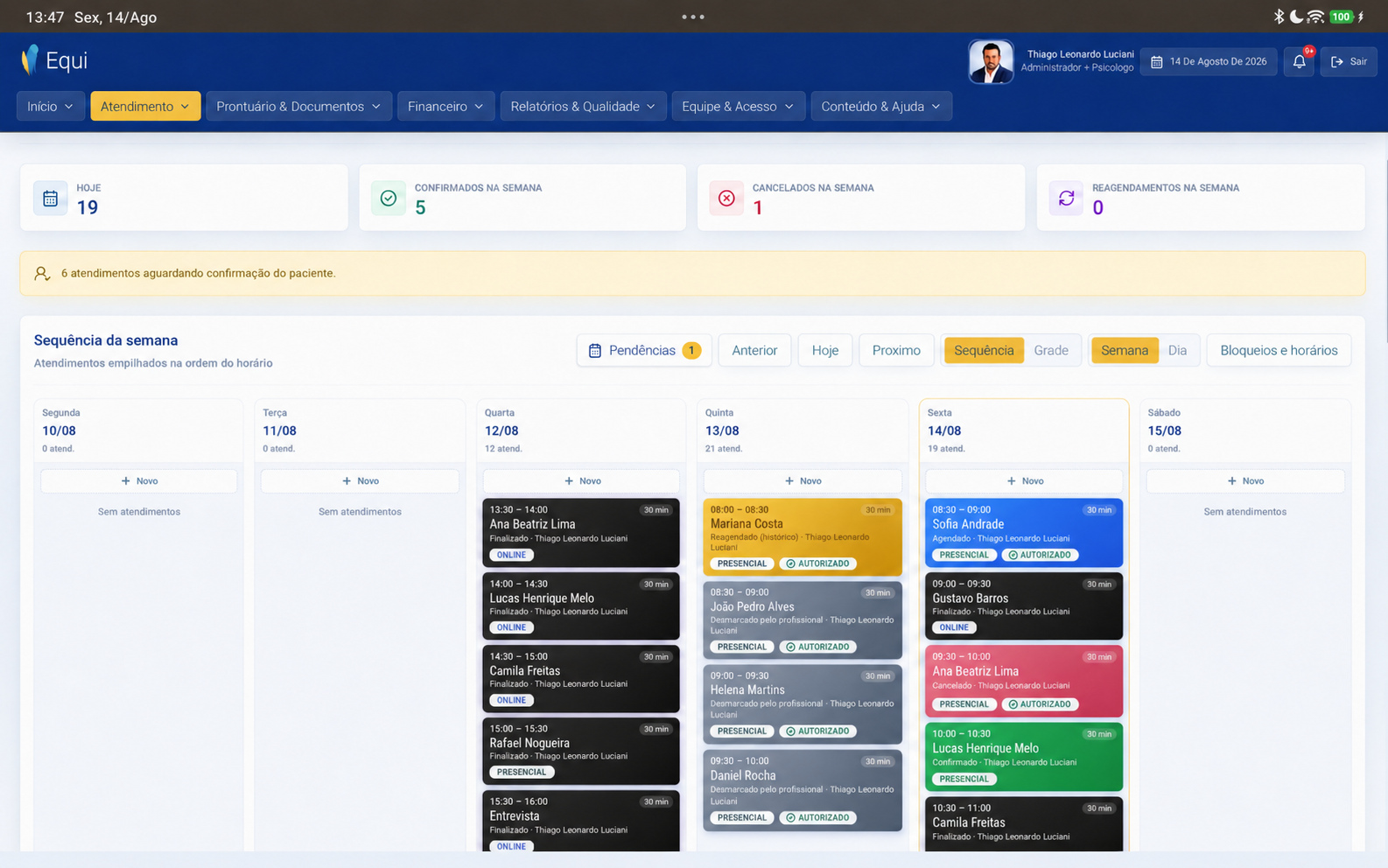This screenshot has width=1388, height=868.
Task: Open Sofia Andrade 08:30 appointment card
Action: tap(1024, 532)
